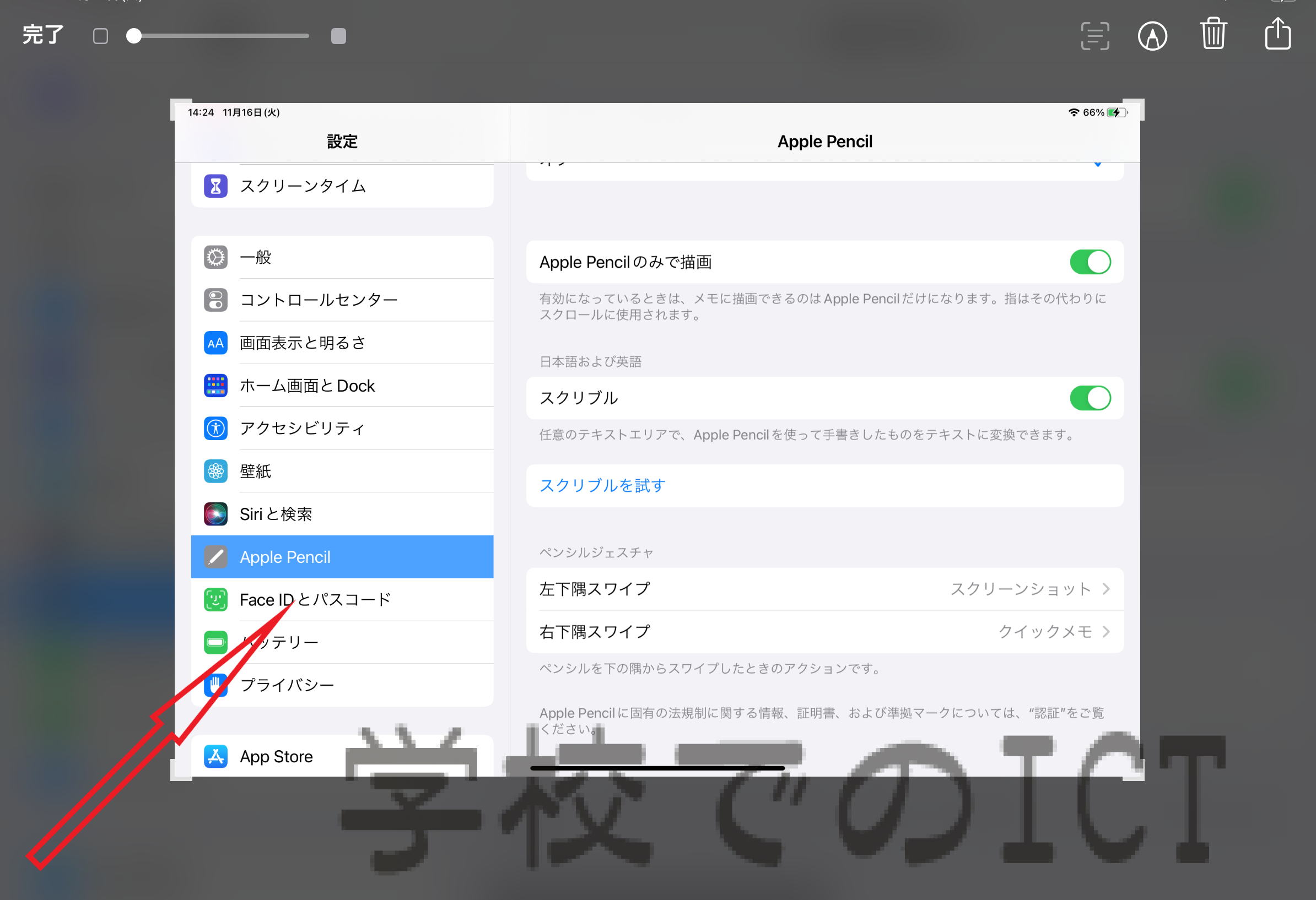Click the AA display icon
This screenshot has width=1316, height=900.
tap(215, 343)
